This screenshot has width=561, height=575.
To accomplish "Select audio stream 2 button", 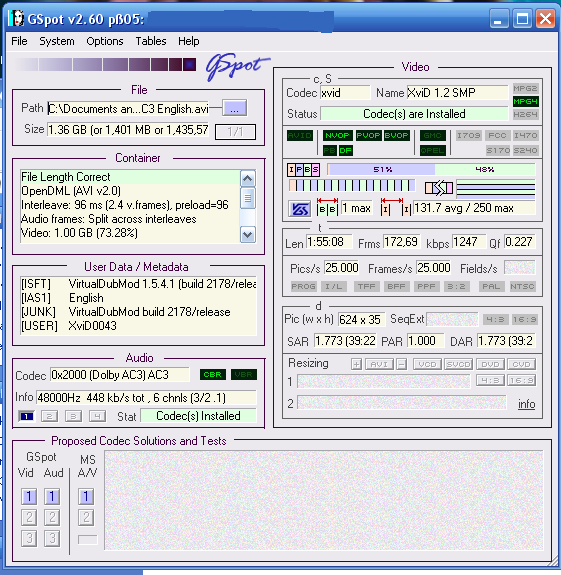I will click(50, 416).
